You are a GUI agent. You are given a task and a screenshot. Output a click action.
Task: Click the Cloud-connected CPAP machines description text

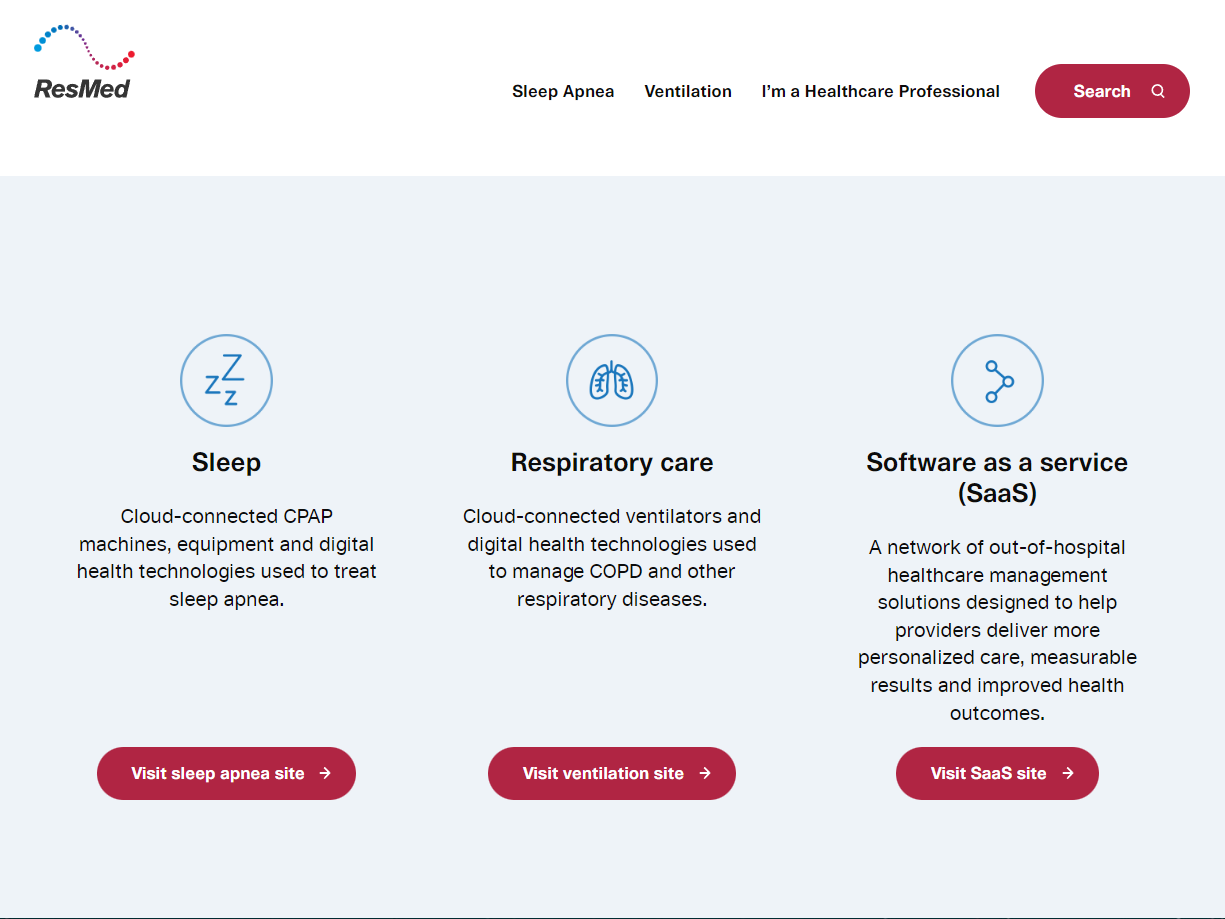point(226,558)
